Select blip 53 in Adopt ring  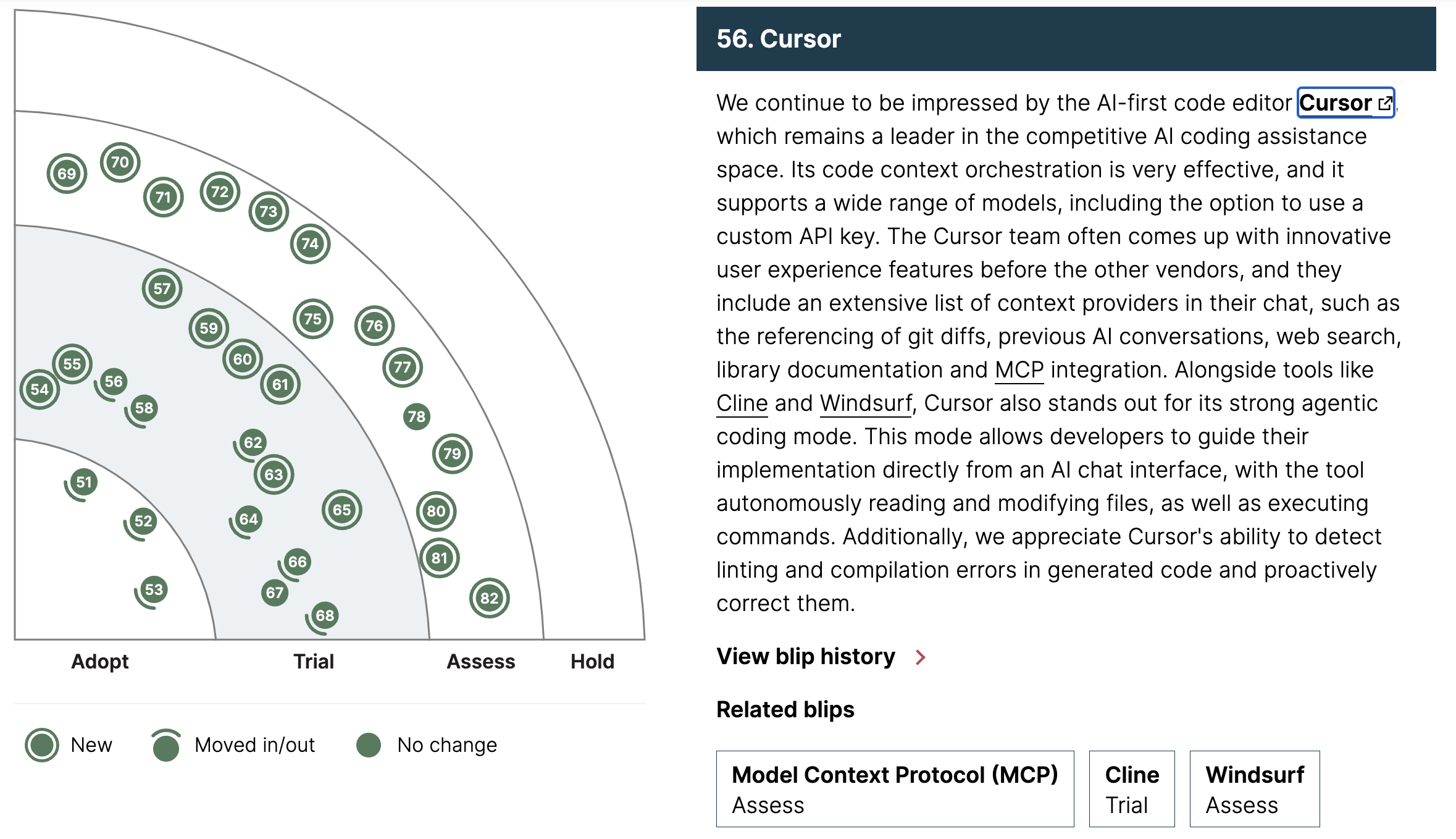click(154, 589)
